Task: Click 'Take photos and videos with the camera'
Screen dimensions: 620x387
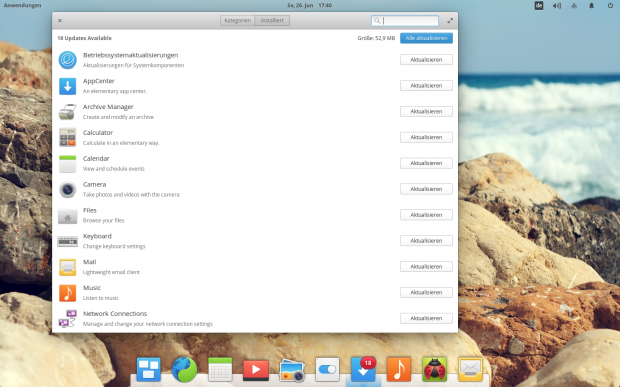Action: click(x=131, y=194)
